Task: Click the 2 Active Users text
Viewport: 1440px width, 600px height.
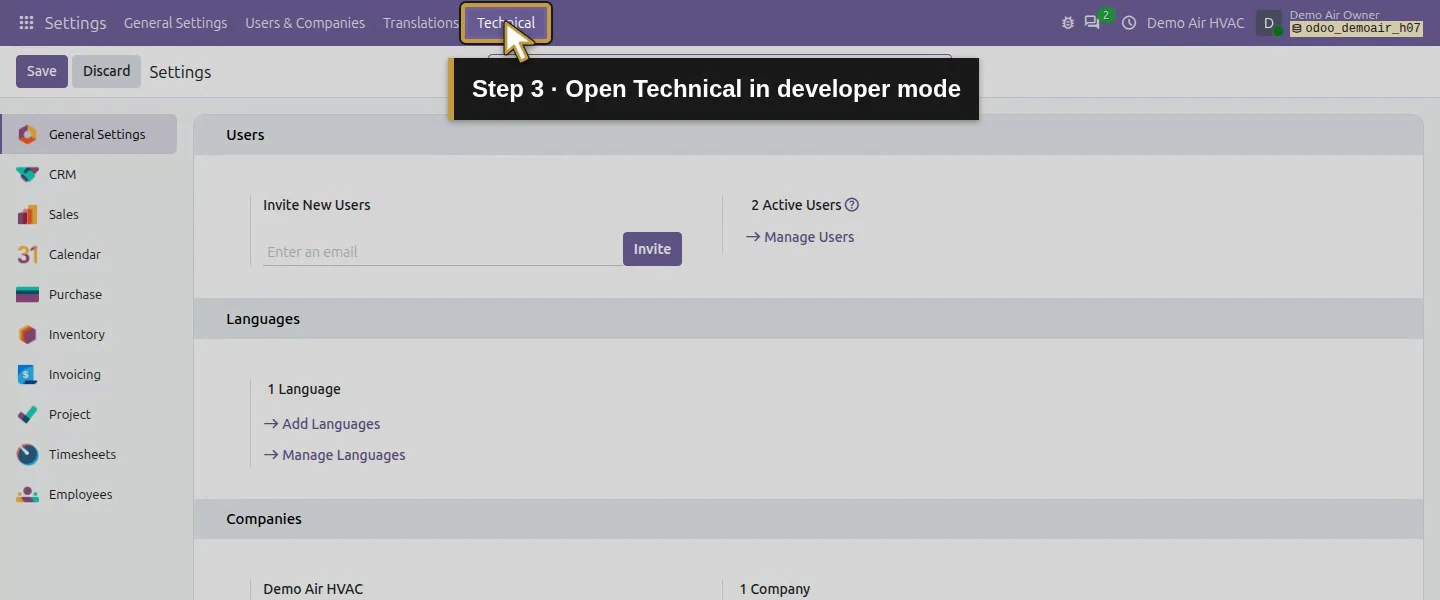Action: click(796, 205)
